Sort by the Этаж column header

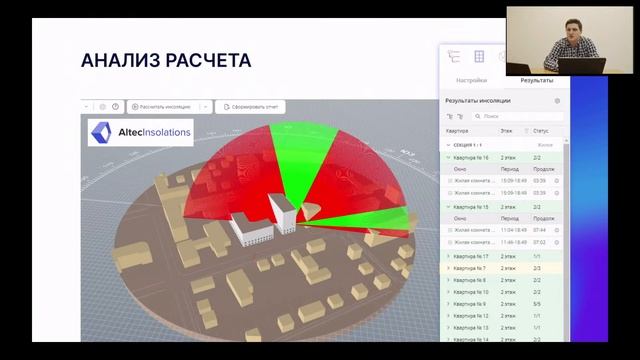(x=506, y=131)
